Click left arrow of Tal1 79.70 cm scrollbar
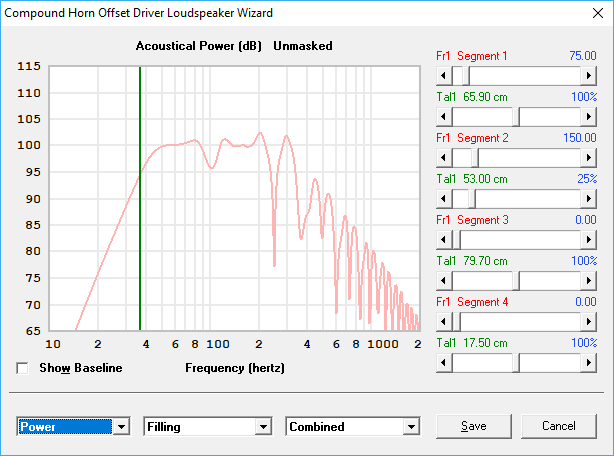Screen dimensions: 614x456 point(444,281)
